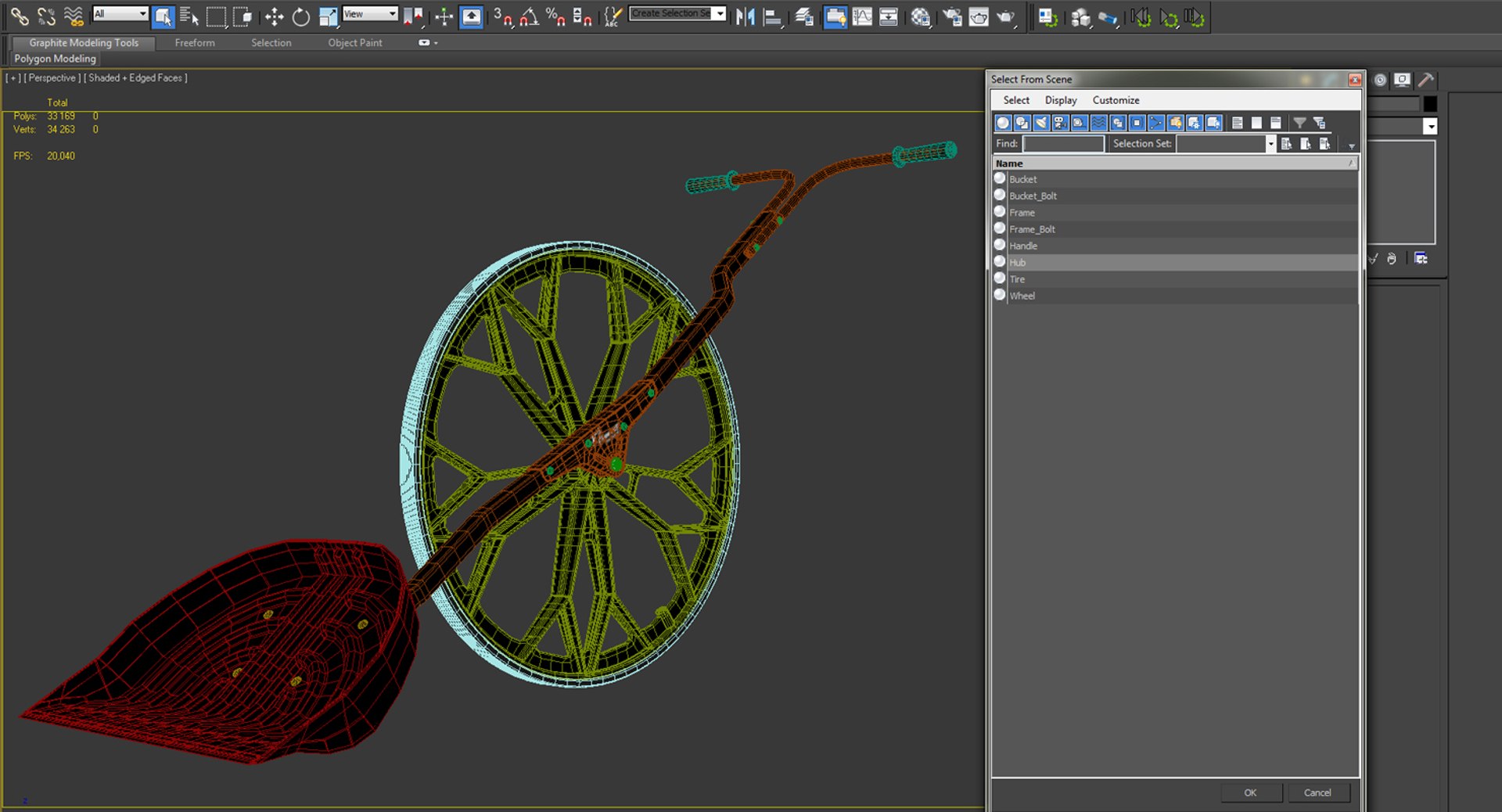
Task: Click the Link objects chain icon
Action: click(x=20, y=16)
